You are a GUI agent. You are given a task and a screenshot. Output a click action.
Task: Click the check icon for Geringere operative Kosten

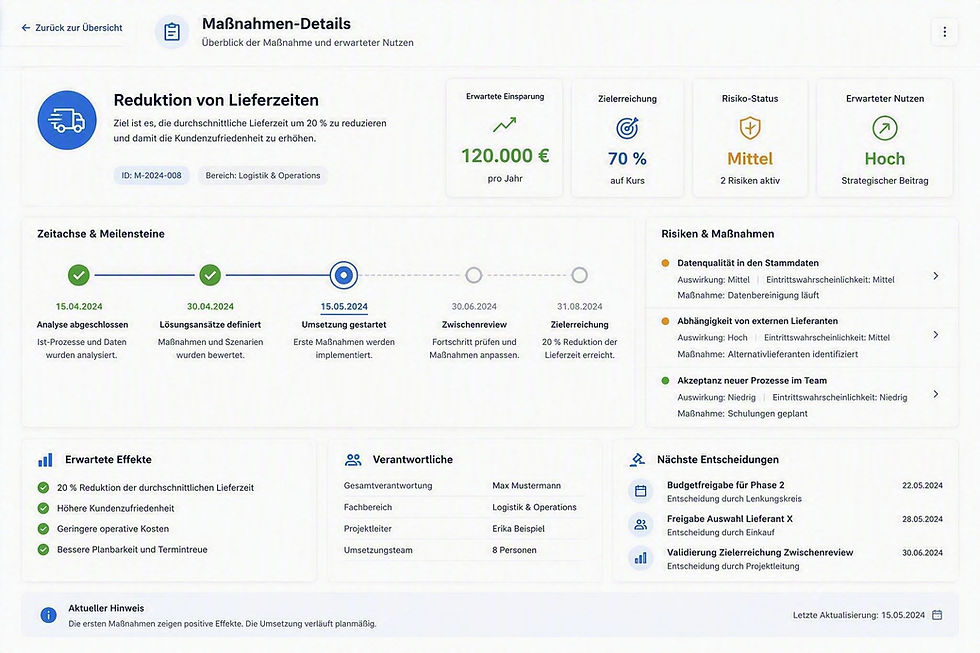tap(43, 529)
